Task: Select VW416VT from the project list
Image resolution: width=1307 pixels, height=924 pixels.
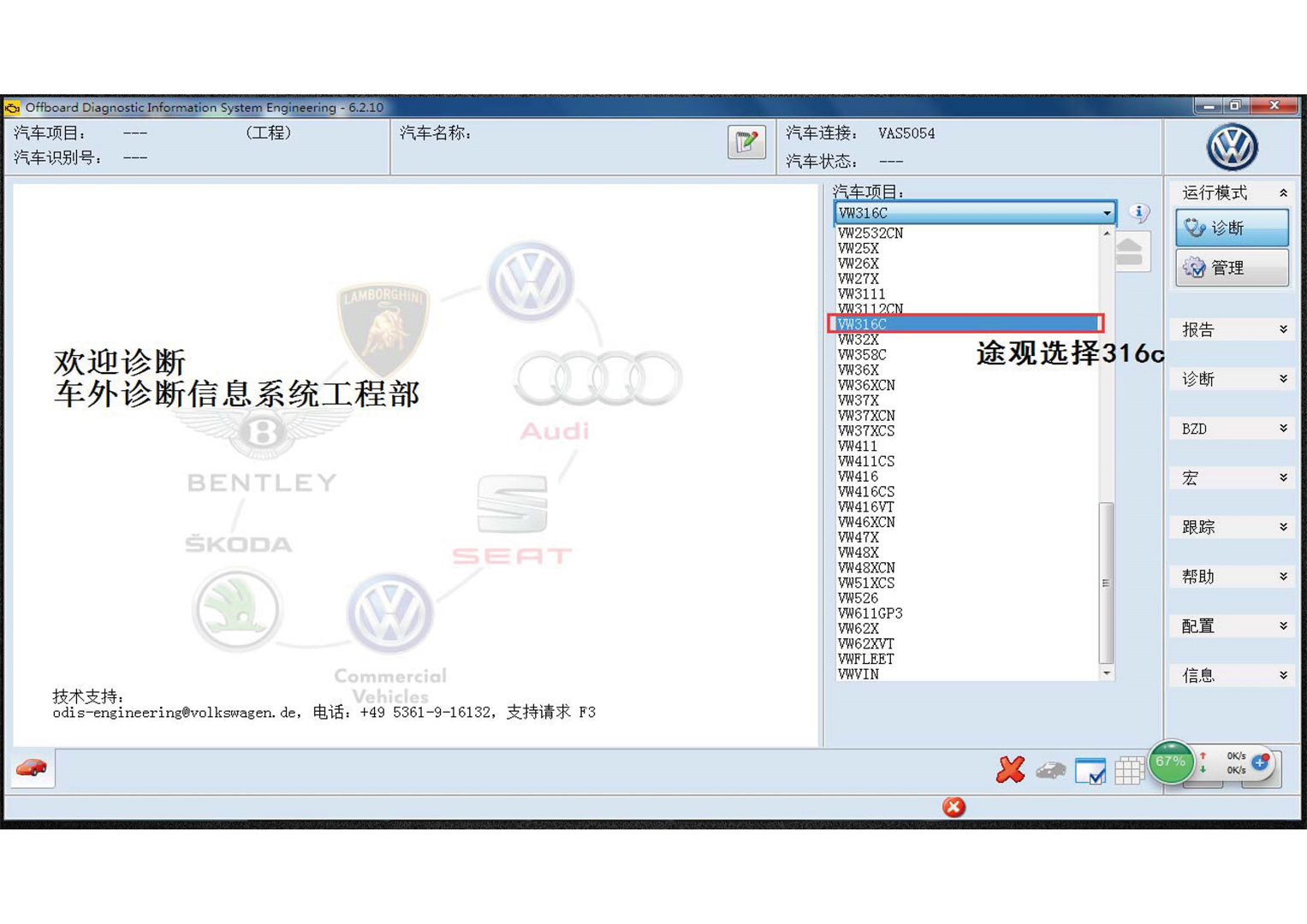Action: [967, 506]
